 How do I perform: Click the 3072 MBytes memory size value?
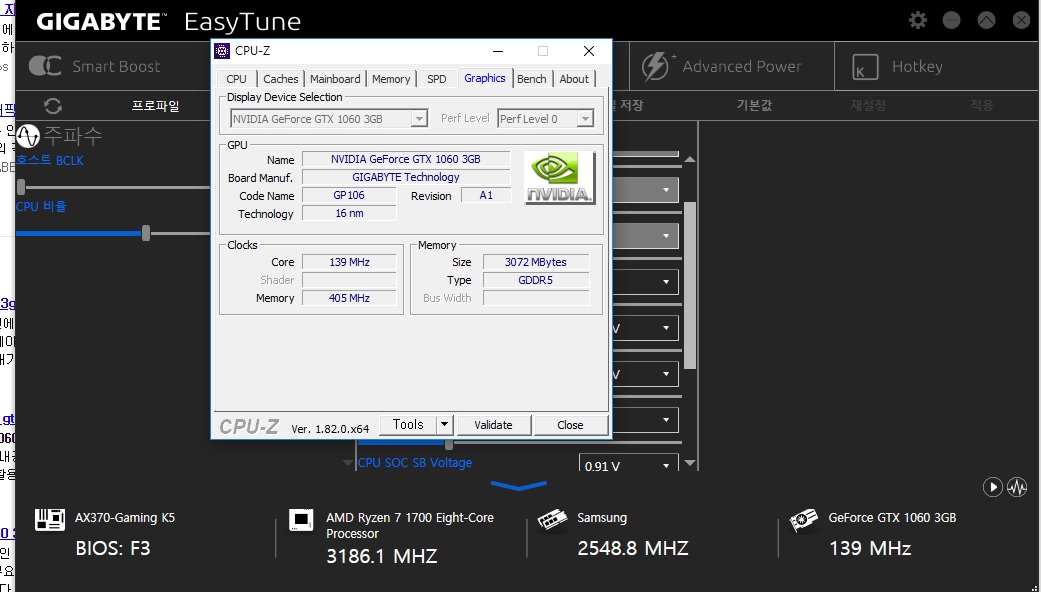[536, 262]
